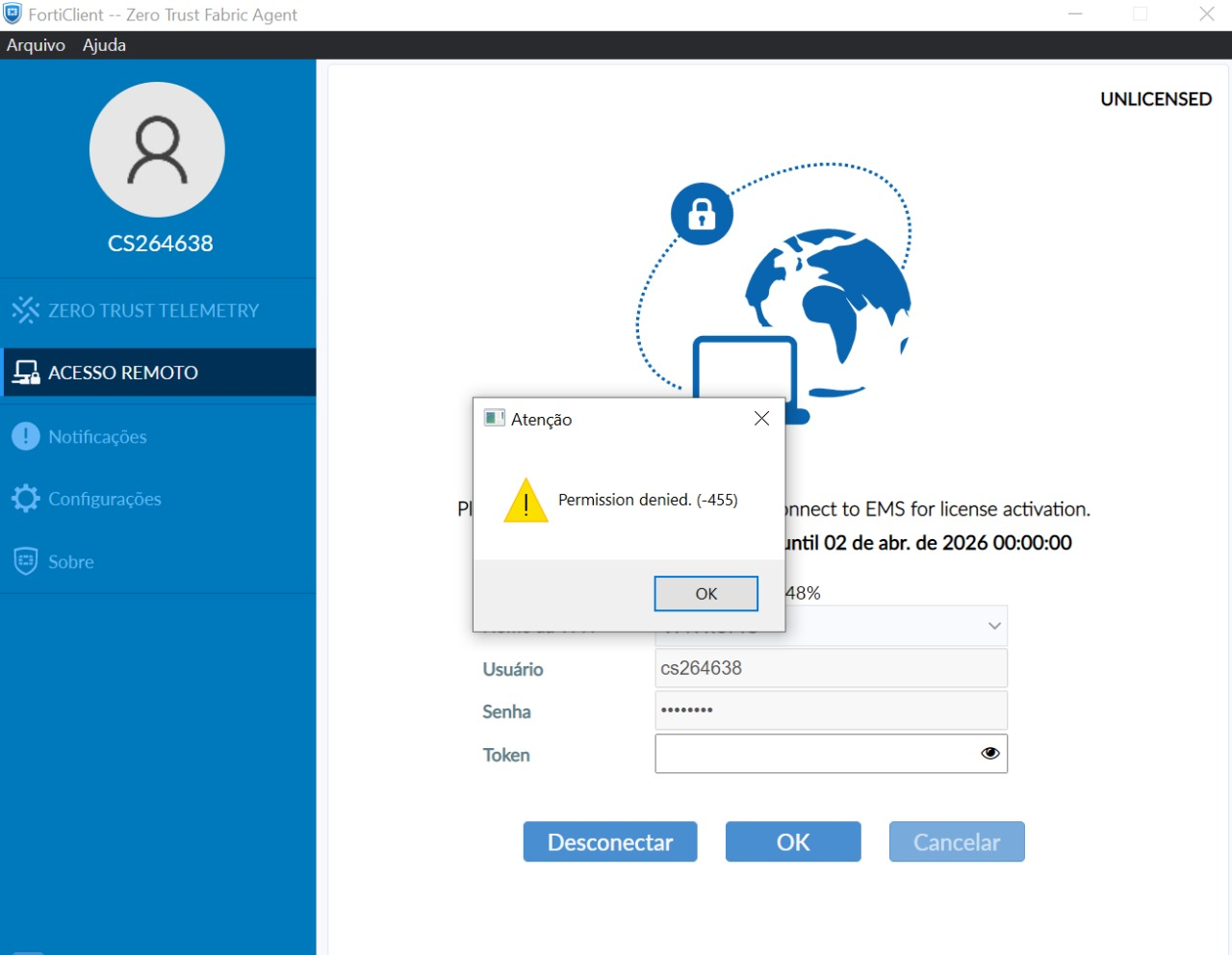This screenshot has height=955, width=1232.
Task: Click the Zero Trust Telemetry icon
Action: (25, 310)
